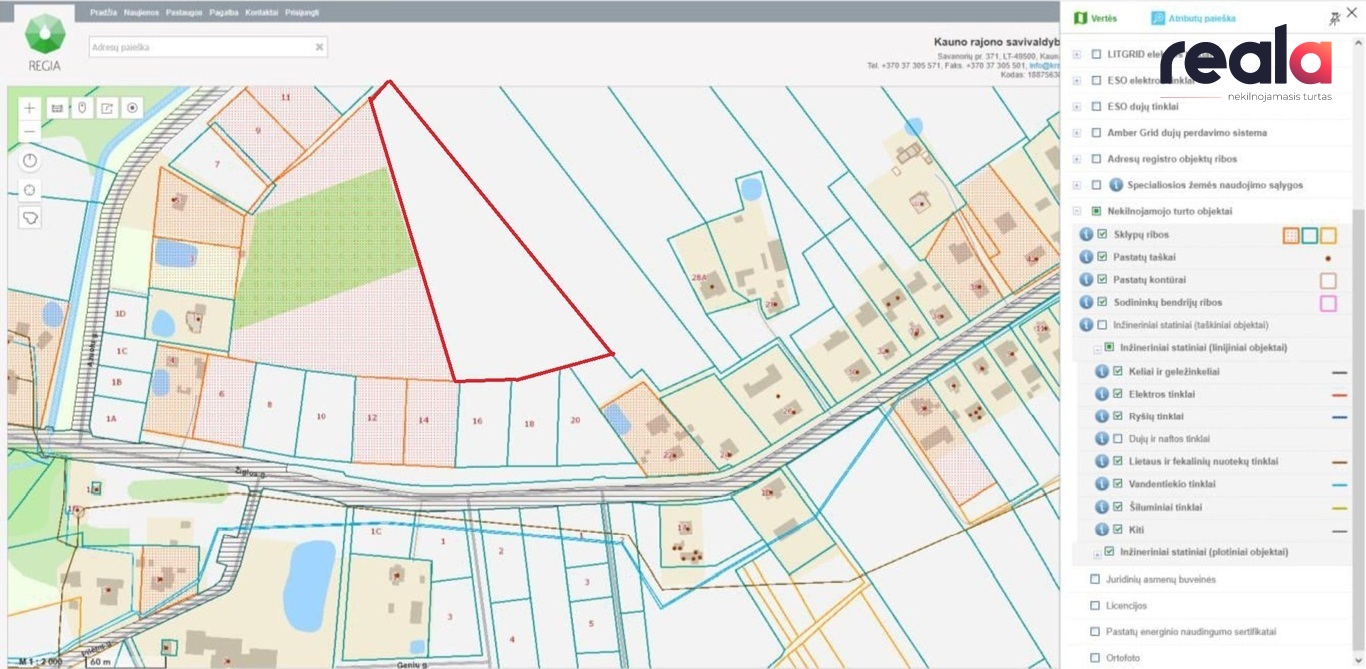Viewport: 1366px width, 669px height.
Task: Select the measure ruler tool
Action: 57,108
